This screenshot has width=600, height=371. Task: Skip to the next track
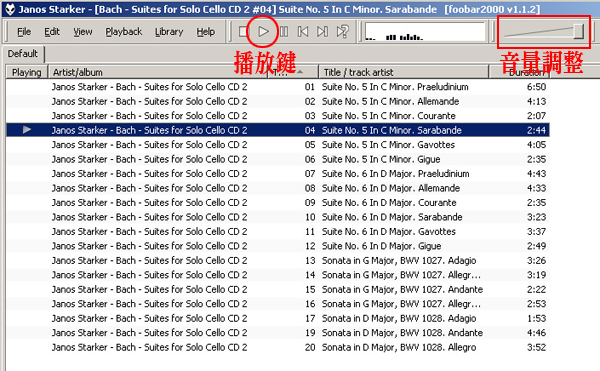click(x=323, y=31)
